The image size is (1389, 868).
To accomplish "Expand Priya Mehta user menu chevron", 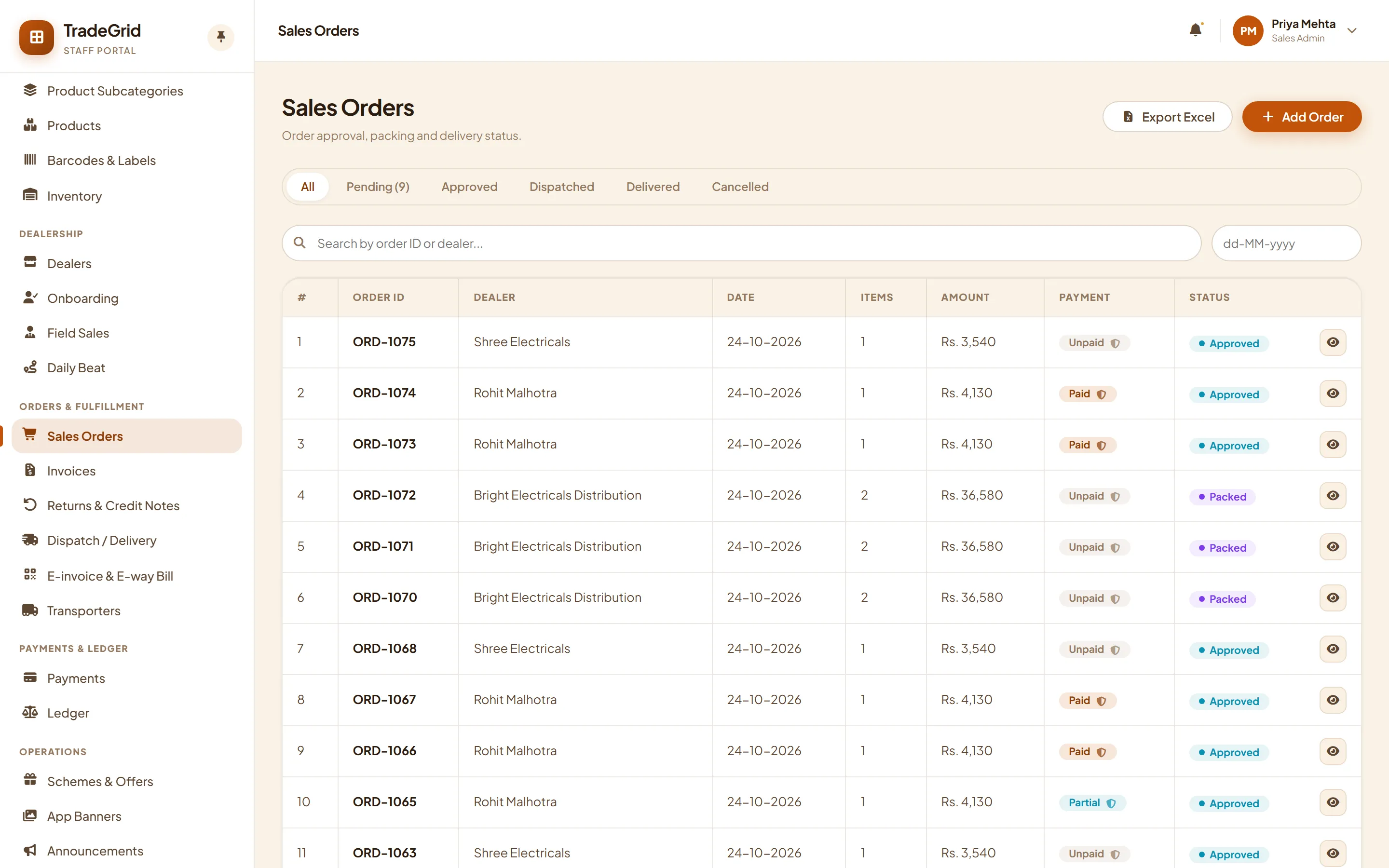I will [1352, 31].
